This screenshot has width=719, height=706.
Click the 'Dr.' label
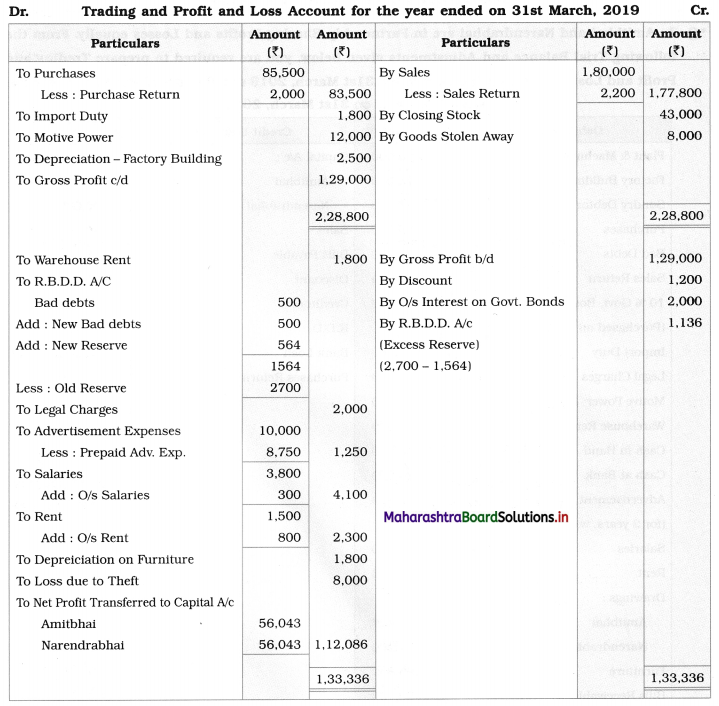click(19, 11)
